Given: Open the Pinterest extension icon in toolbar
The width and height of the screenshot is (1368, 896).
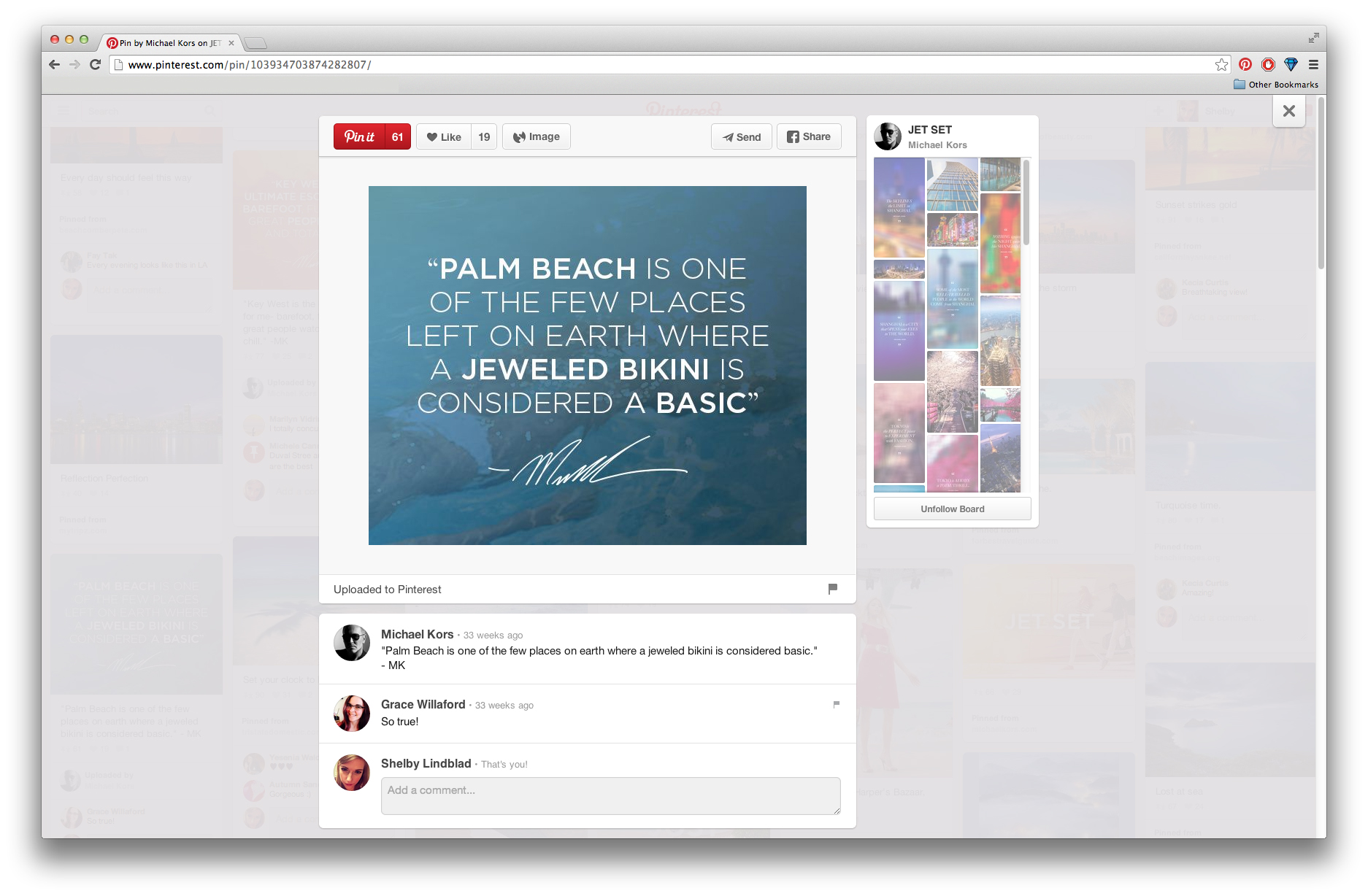Looking at the screenshot, I should point(1245,64).
